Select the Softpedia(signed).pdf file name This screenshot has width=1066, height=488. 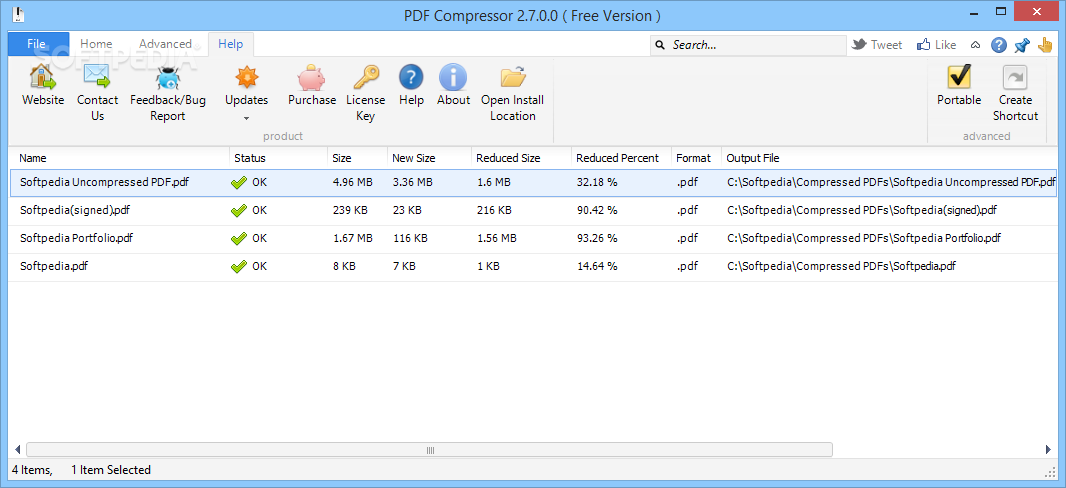(75, 211)
